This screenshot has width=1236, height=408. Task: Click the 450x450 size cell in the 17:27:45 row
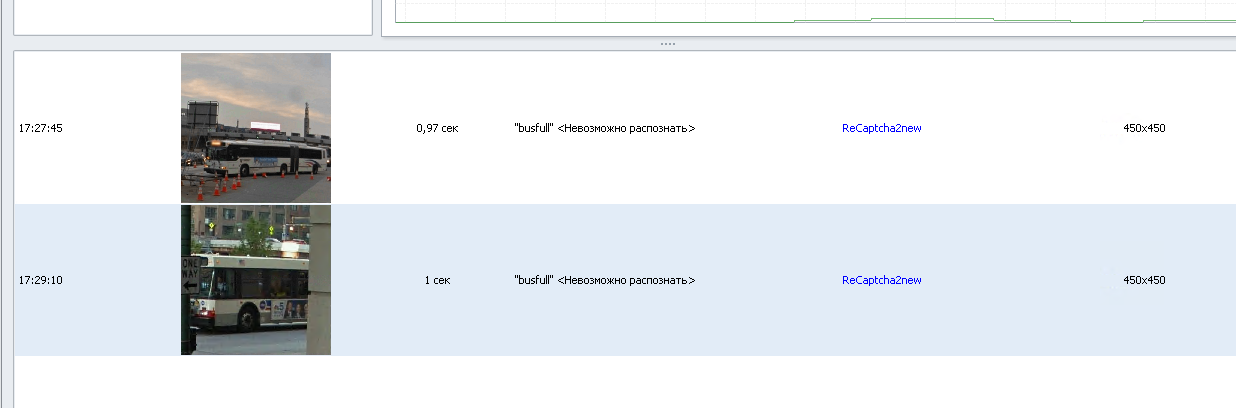[x=1144, y=128]
